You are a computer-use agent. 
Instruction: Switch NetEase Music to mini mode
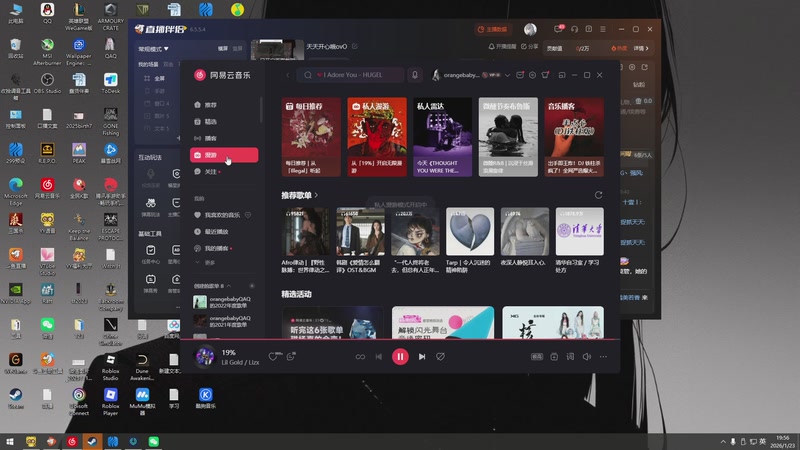pos(562,75)
